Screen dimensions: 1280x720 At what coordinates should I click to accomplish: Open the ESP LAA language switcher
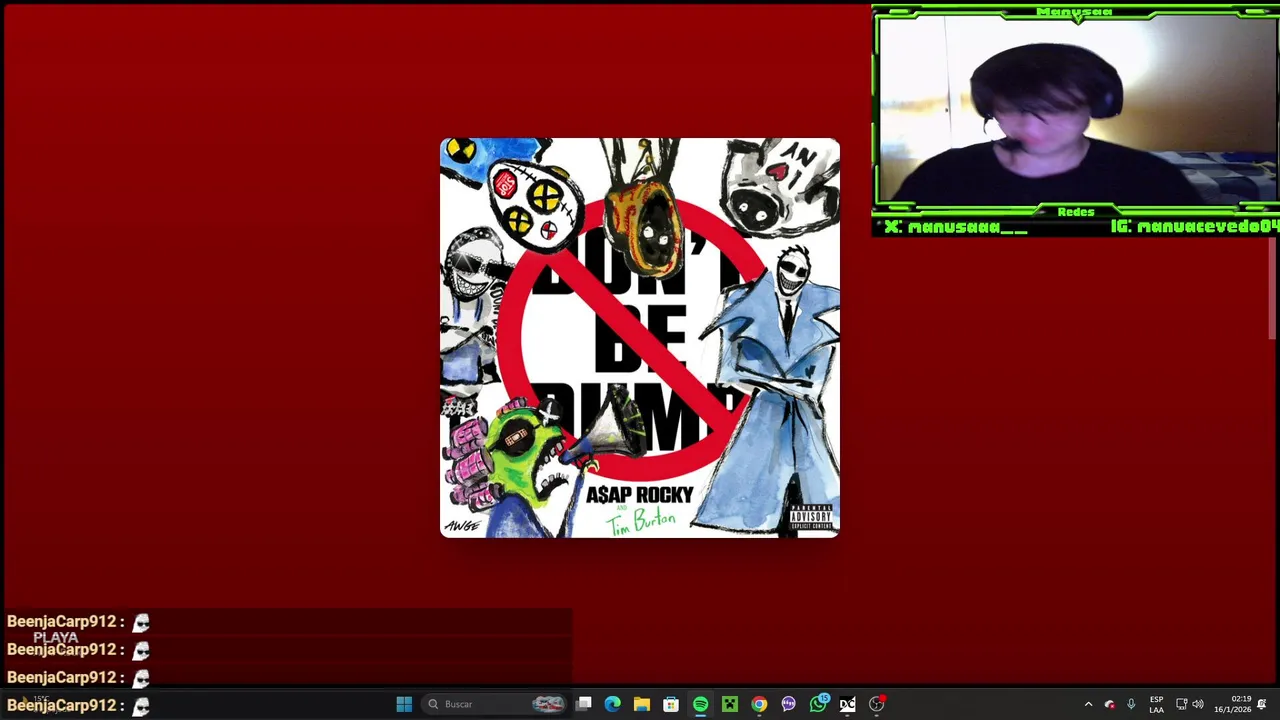(1156, 704)
